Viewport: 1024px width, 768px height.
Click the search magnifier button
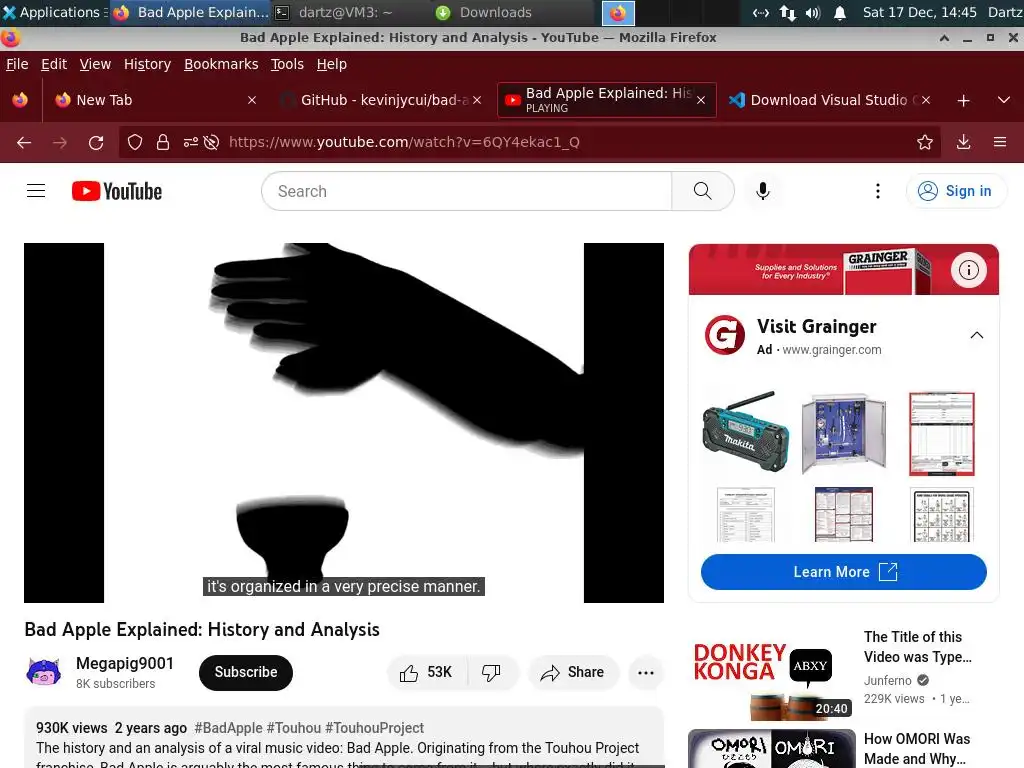tap(703, 191)
